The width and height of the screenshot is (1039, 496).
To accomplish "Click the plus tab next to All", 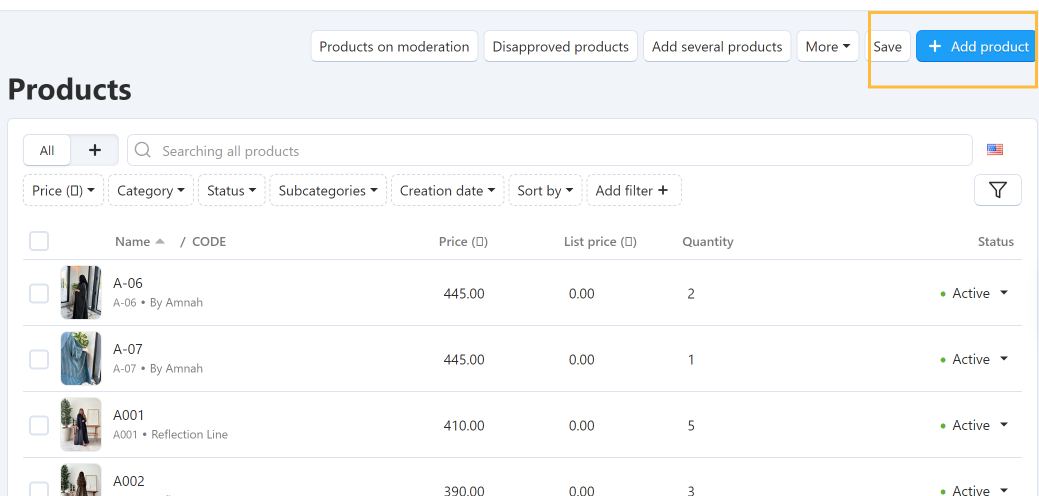I will point(95,150).
